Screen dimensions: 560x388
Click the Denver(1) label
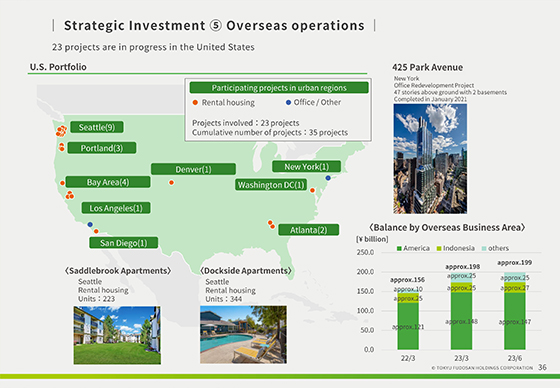point(193,169)
